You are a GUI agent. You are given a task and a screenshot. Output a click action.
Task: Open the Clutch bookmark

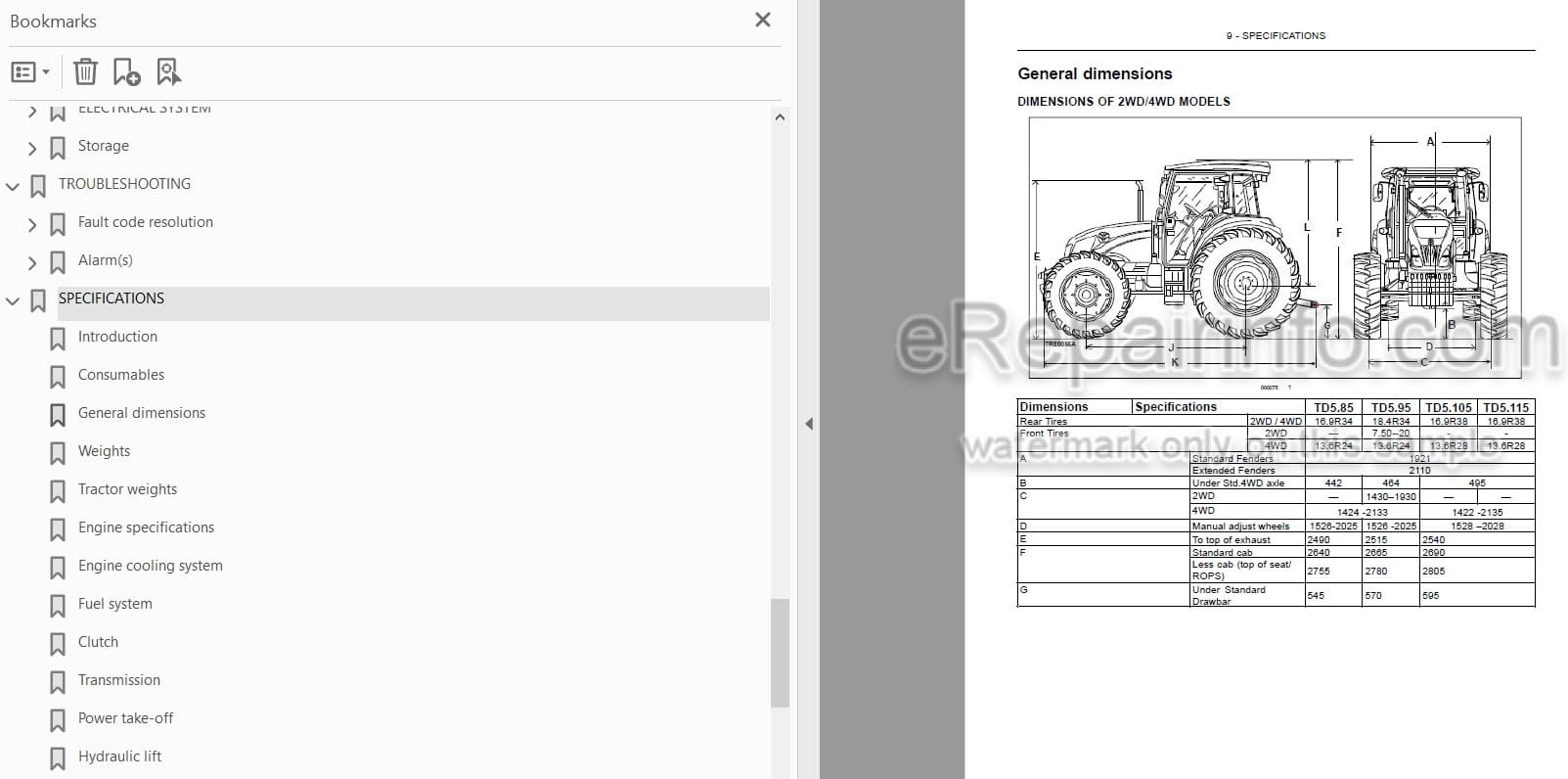click(x=98, y=642)
